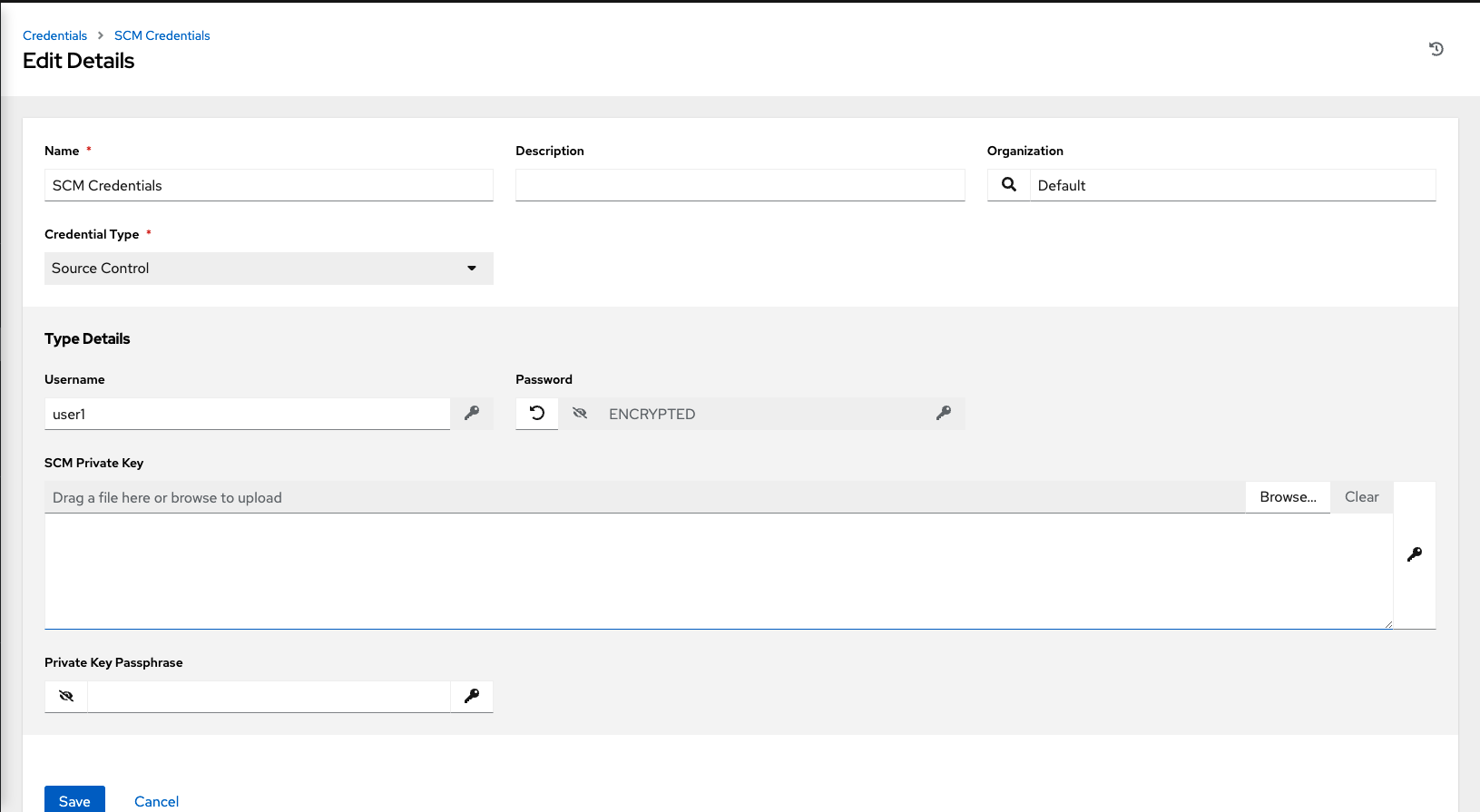Save the credential changes
Screen dimensions: 1480x812
coord(74,800)
